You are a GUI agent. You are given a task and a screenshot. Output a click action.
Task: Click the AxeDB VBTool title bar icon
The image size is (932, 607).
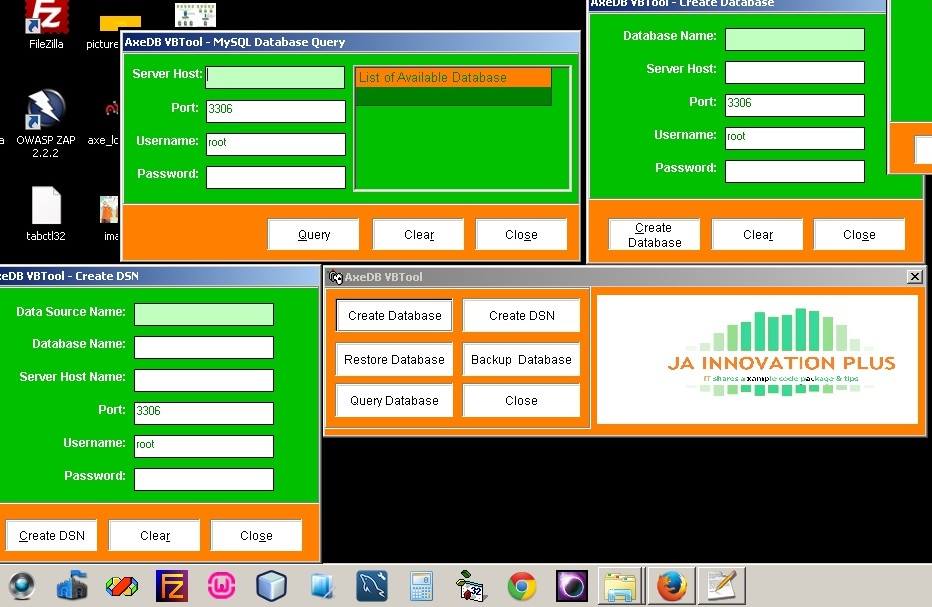[x=335, y=277]
